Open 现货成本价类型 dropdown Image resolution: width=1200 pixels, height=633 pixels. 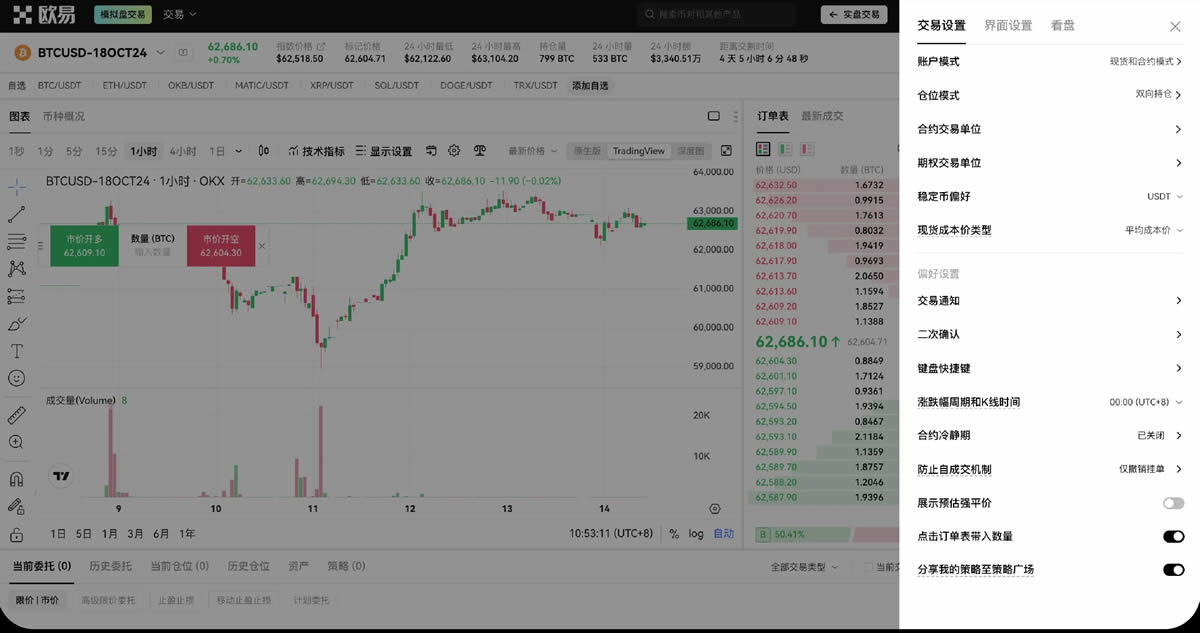[x=1154, y=230]
